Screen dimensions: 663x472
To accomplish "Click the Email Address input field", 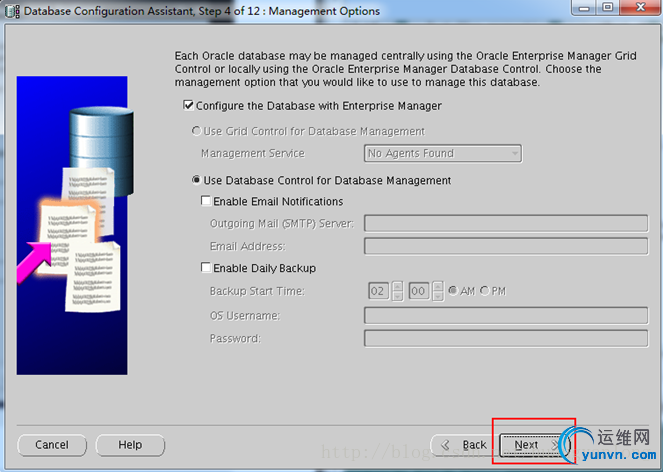I will (506, 246).
